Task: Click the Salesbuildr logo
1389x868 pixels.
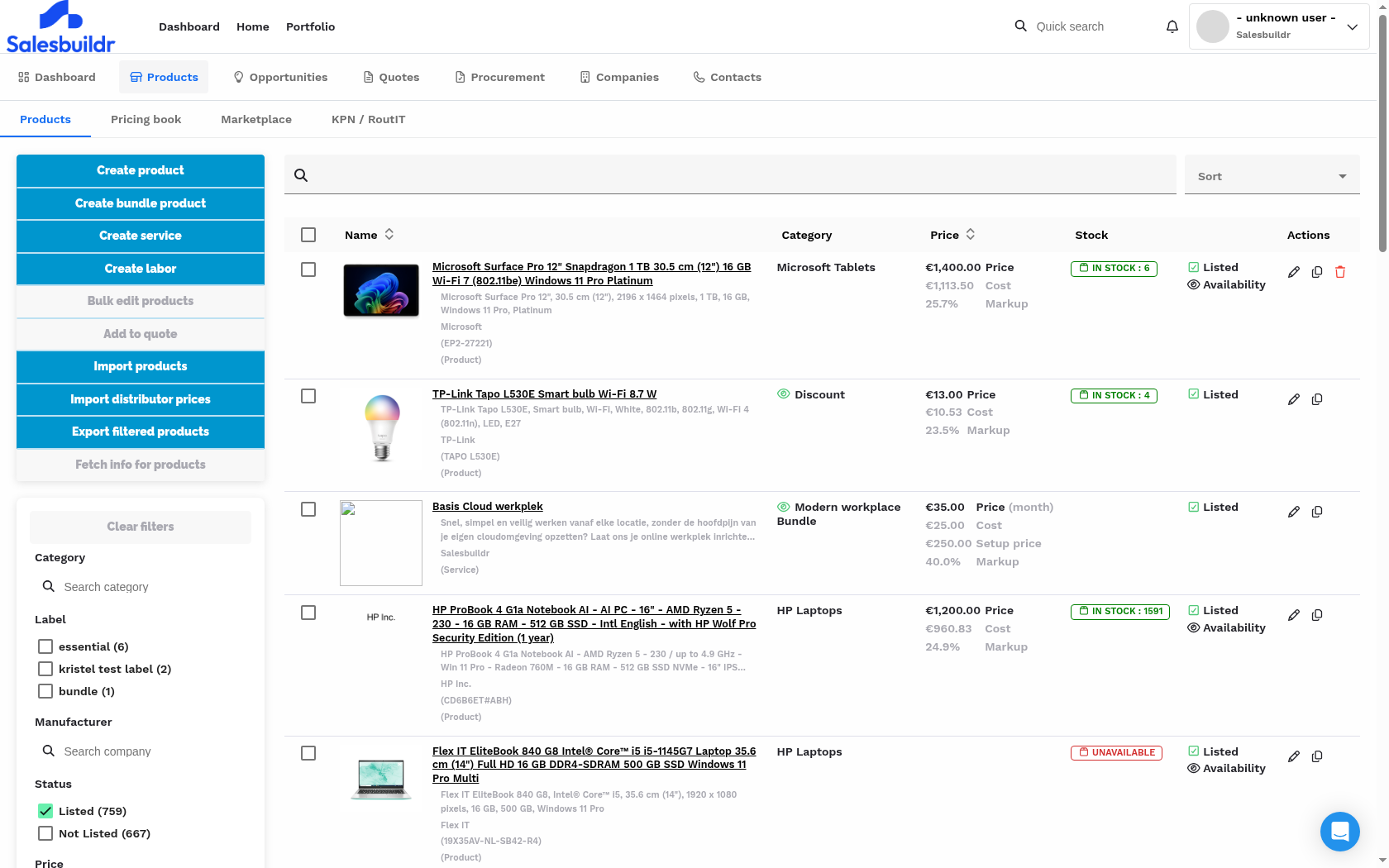Action: [60, 27]
